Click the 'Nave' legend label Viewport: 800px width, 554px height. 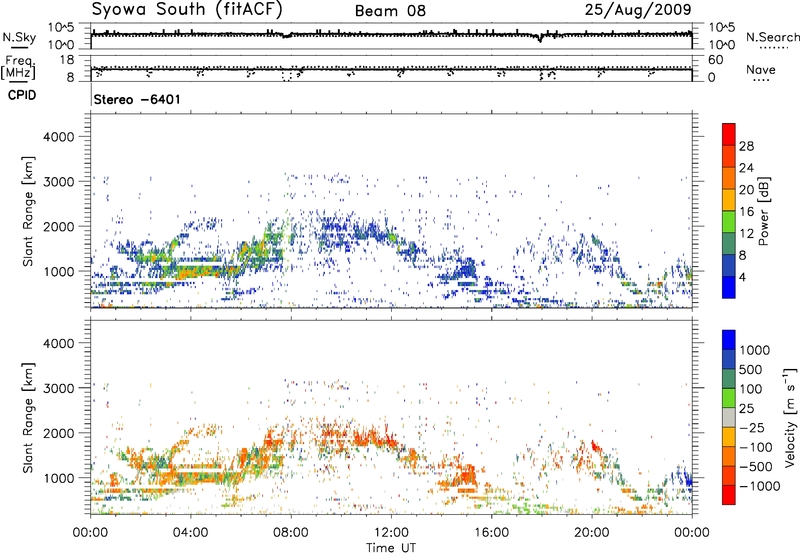(x=761, y=69)
